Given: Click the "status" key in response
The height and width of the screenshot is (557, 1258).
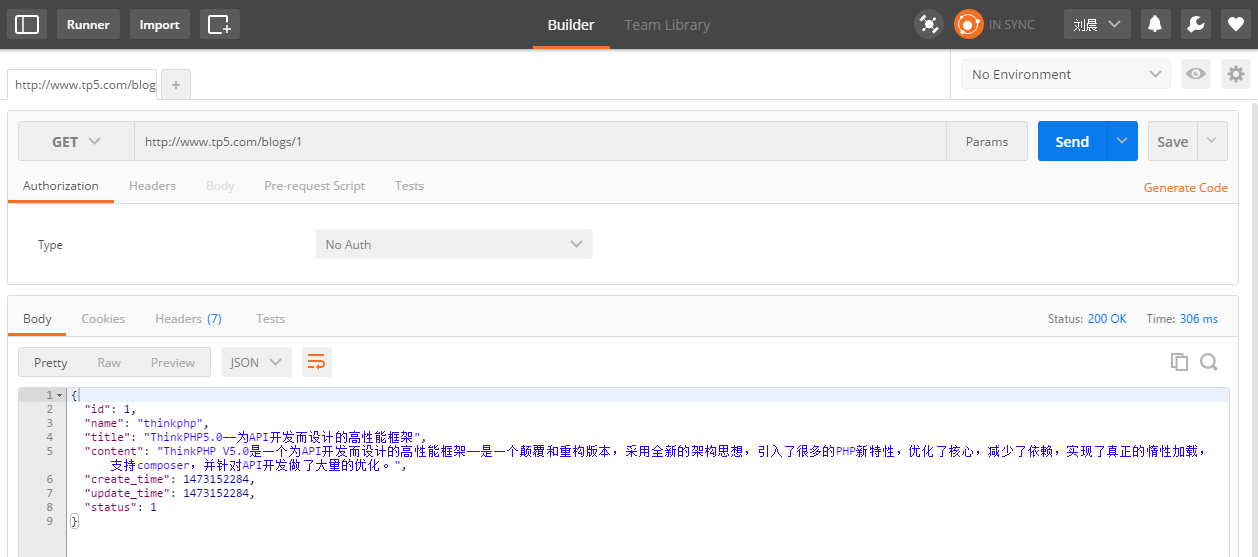Looking at the screenshot, I should coord(111,507).
